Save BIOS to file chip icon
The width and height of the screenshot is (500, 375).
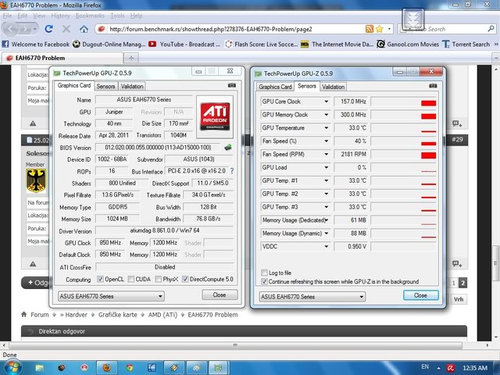(228, 147)
